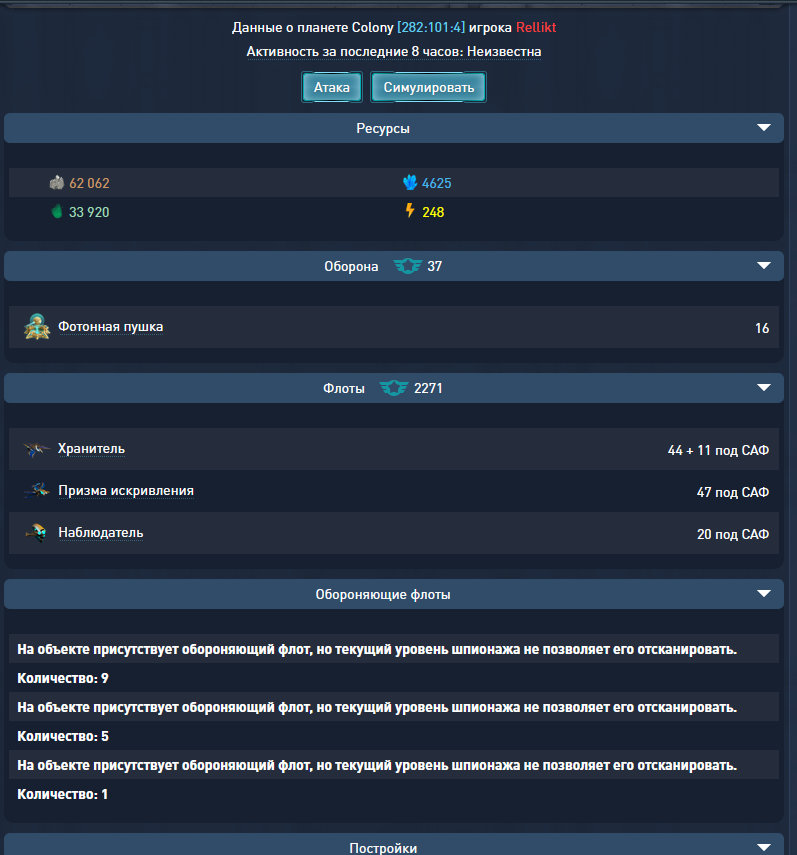The width and height of the screenshot is (797, 855).
Task: Click the Хранитель ship icon
Action: click(37, 450)
